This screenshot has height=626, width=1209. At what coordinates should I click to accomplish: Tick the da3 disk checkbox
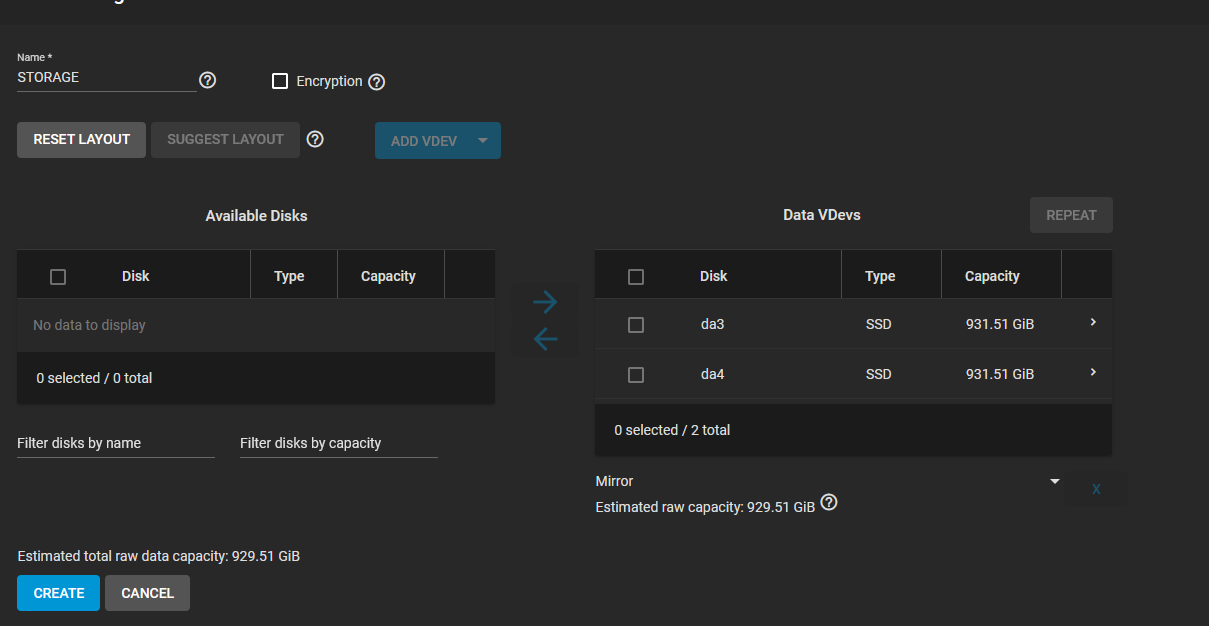point(636,325)
